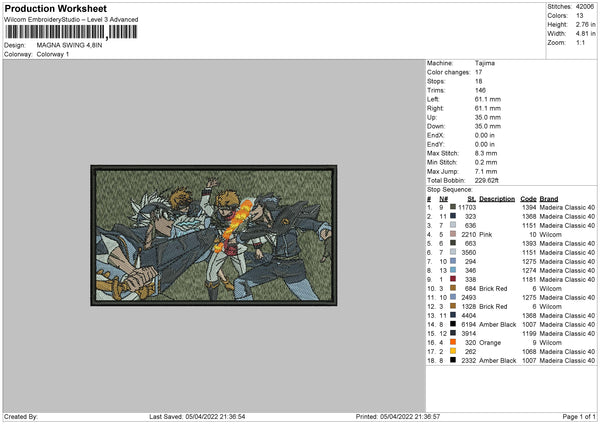This screenshot has height=424, width=600.
Task: Click the 'Brand' column header
Action: [549, 199]
